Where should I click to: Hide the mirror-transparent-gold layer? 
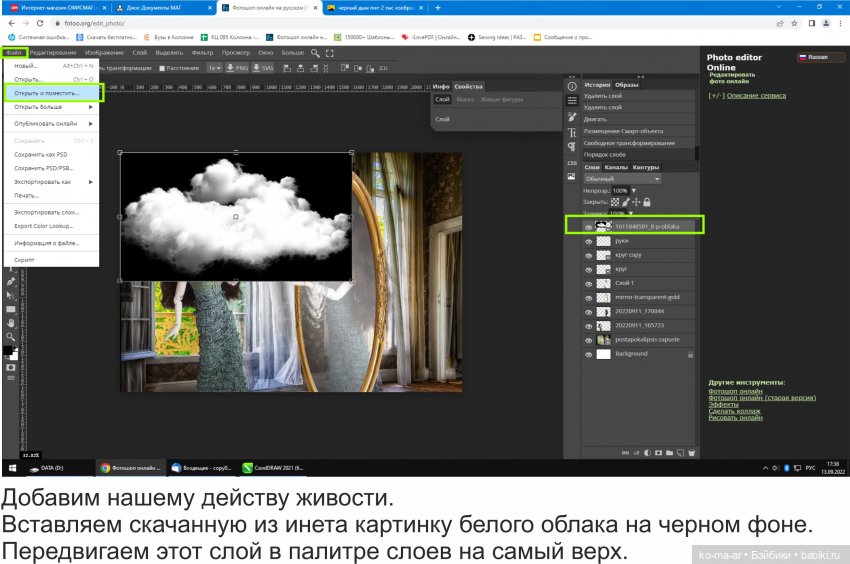pos(589,298)
